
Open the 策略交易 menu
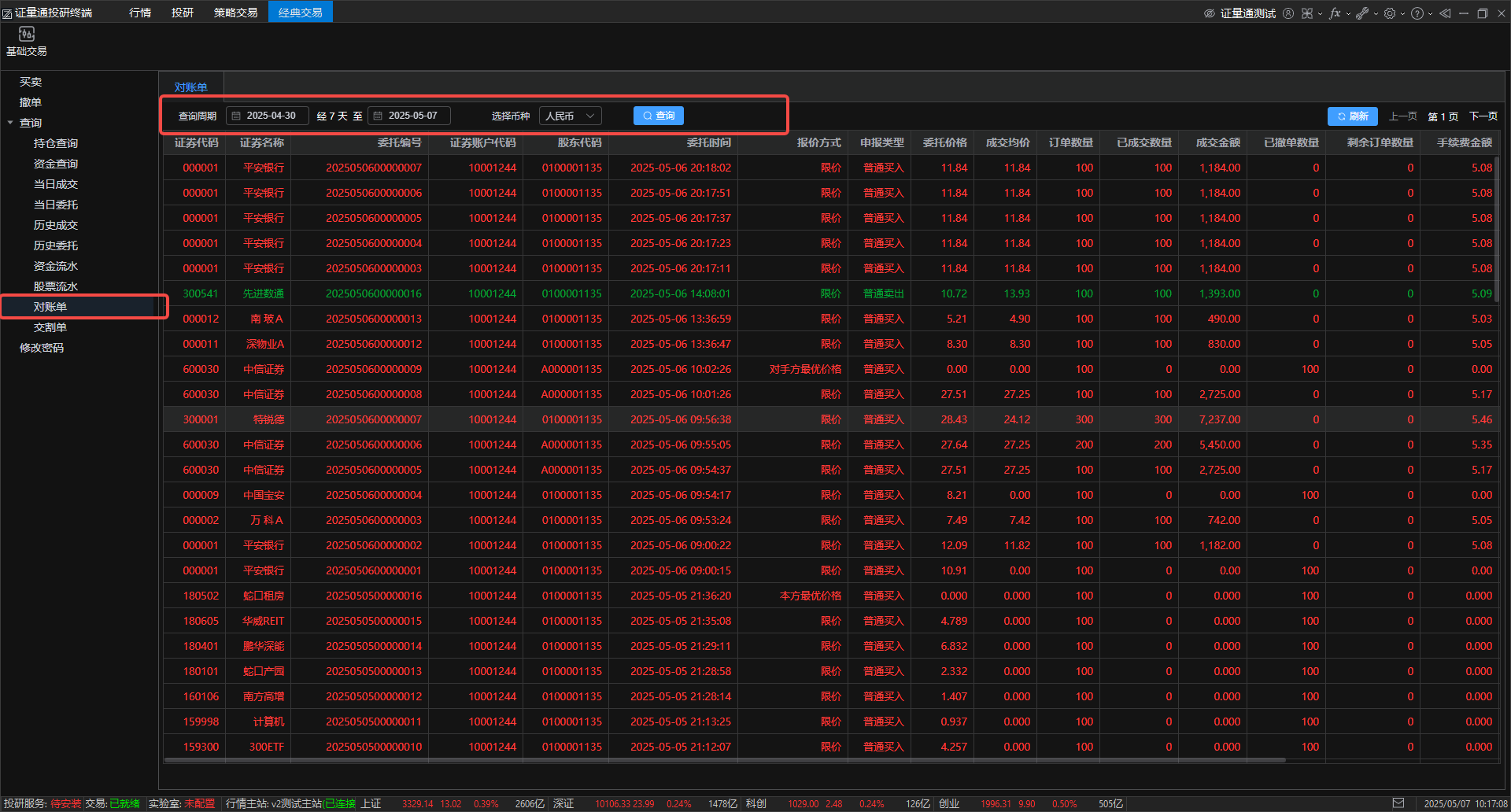[x=236, y=13]
